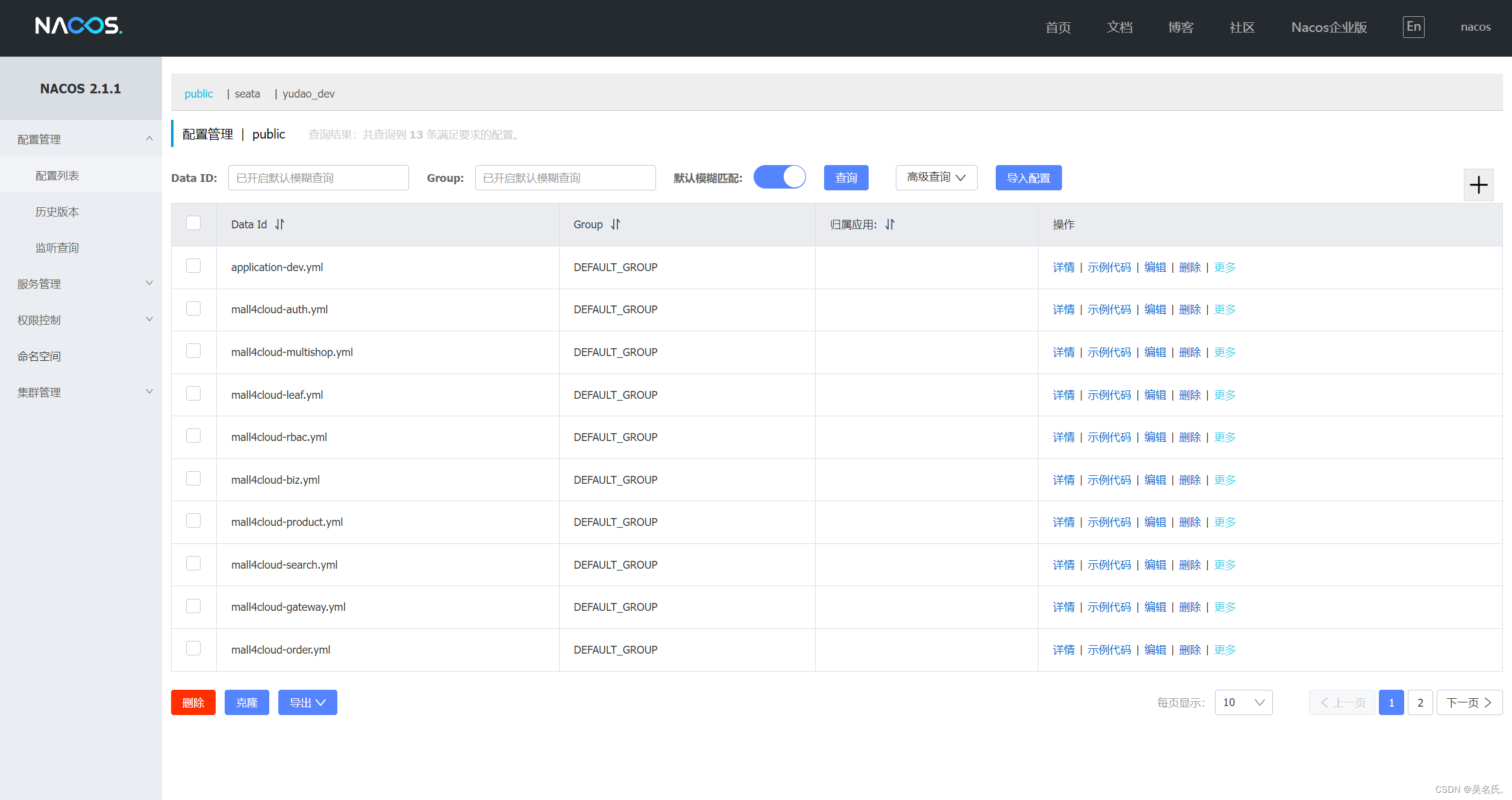This screenshot has width=1512, height=800.
Task: Check the mall4cloud-product.yml row checkbox
Action: pyautogui.click(x=193, y=520)
